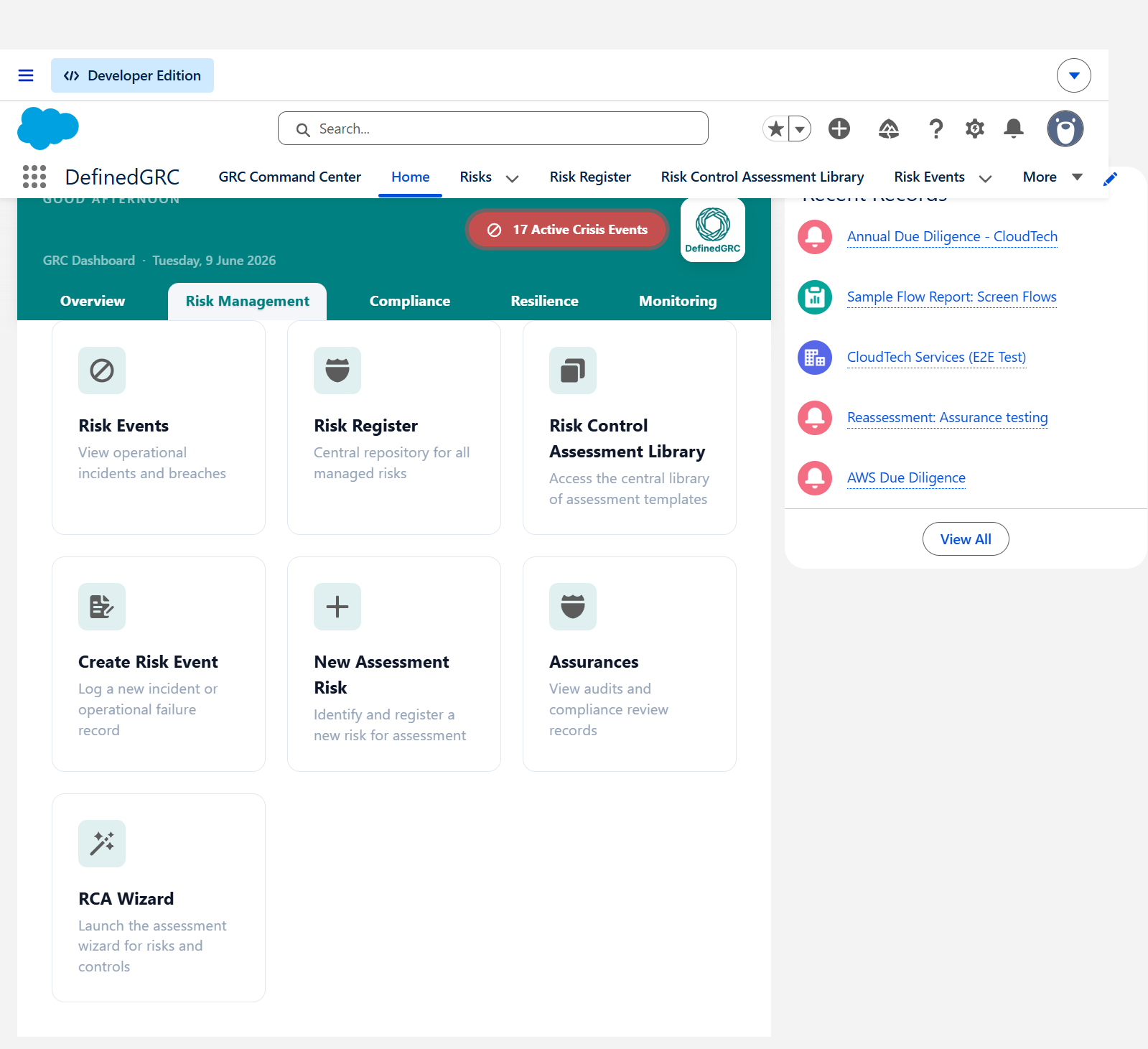Expand the Risks nav chevron
This screenshot has width=1148, height=1049.
512,179
